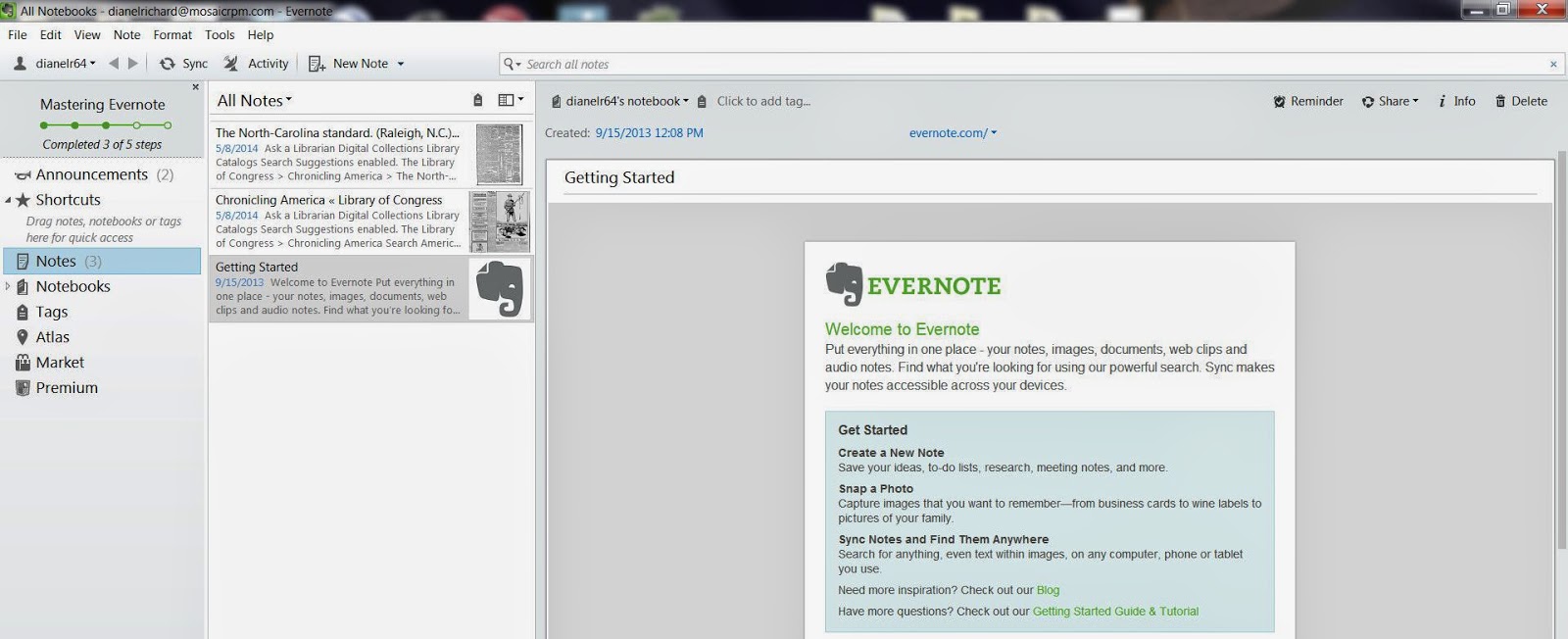Screen dimensions: 1568x639
Task: Clear search with the X icon
Action: pyautogui.click(x=1553, y=65)
